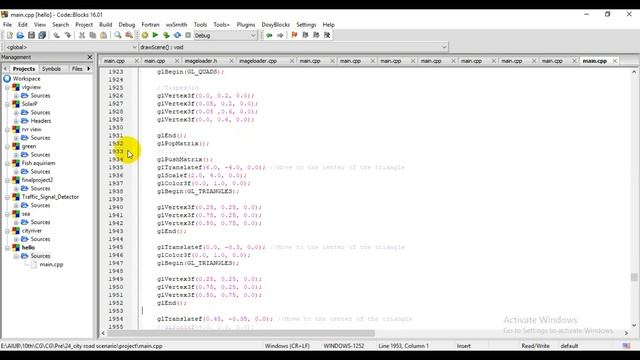Collapse the hello project node
Viewport: 640px width, 360px height.
[x=7, y=248]
